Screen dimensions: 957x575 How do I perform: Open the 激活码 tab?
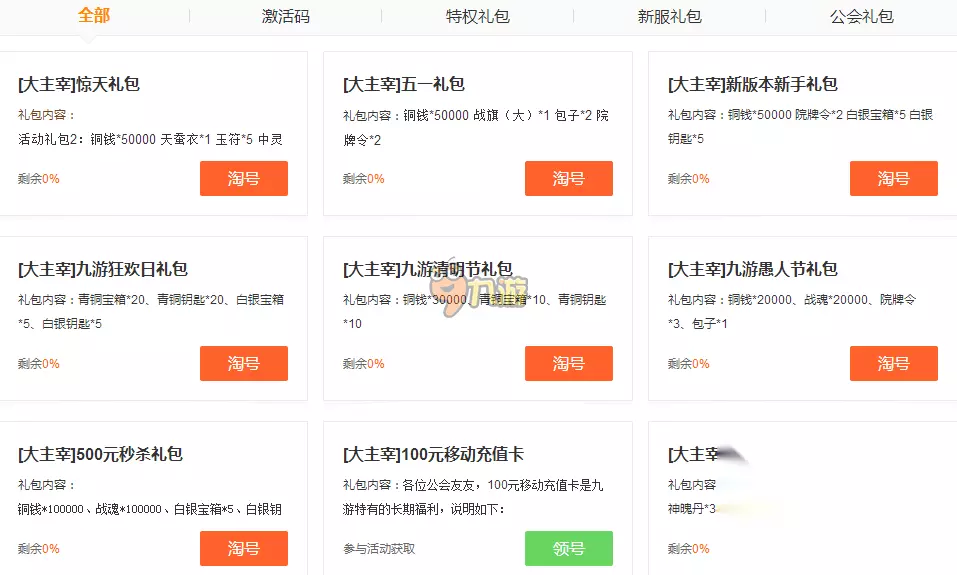285,17
